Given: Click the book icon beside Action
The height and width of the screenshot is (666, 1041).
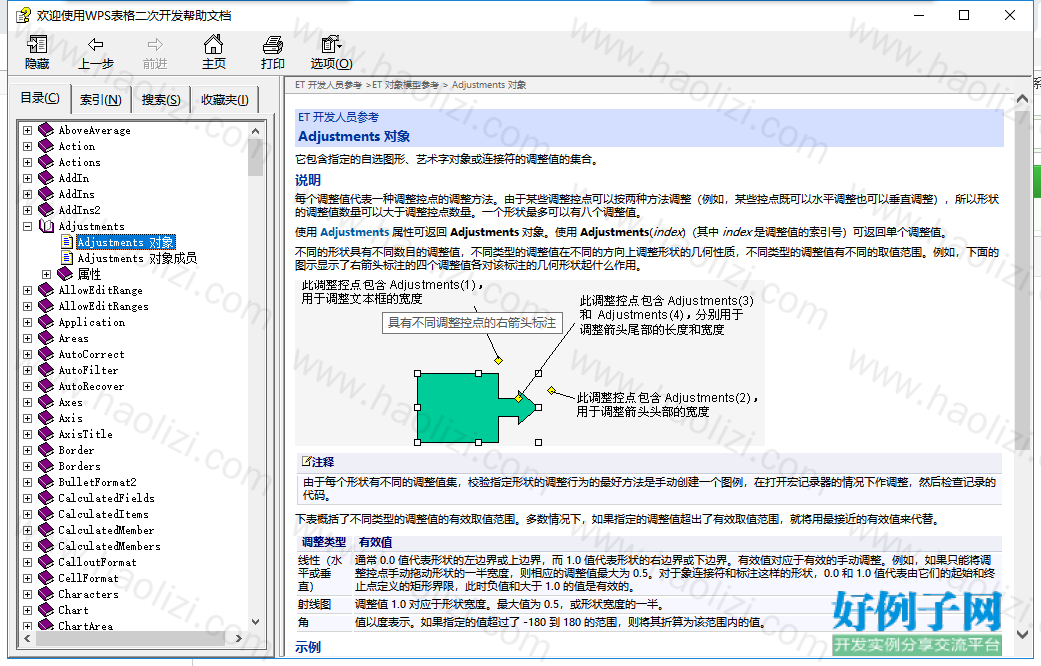Looking at the screenshot, I should (x=46, y=145).
